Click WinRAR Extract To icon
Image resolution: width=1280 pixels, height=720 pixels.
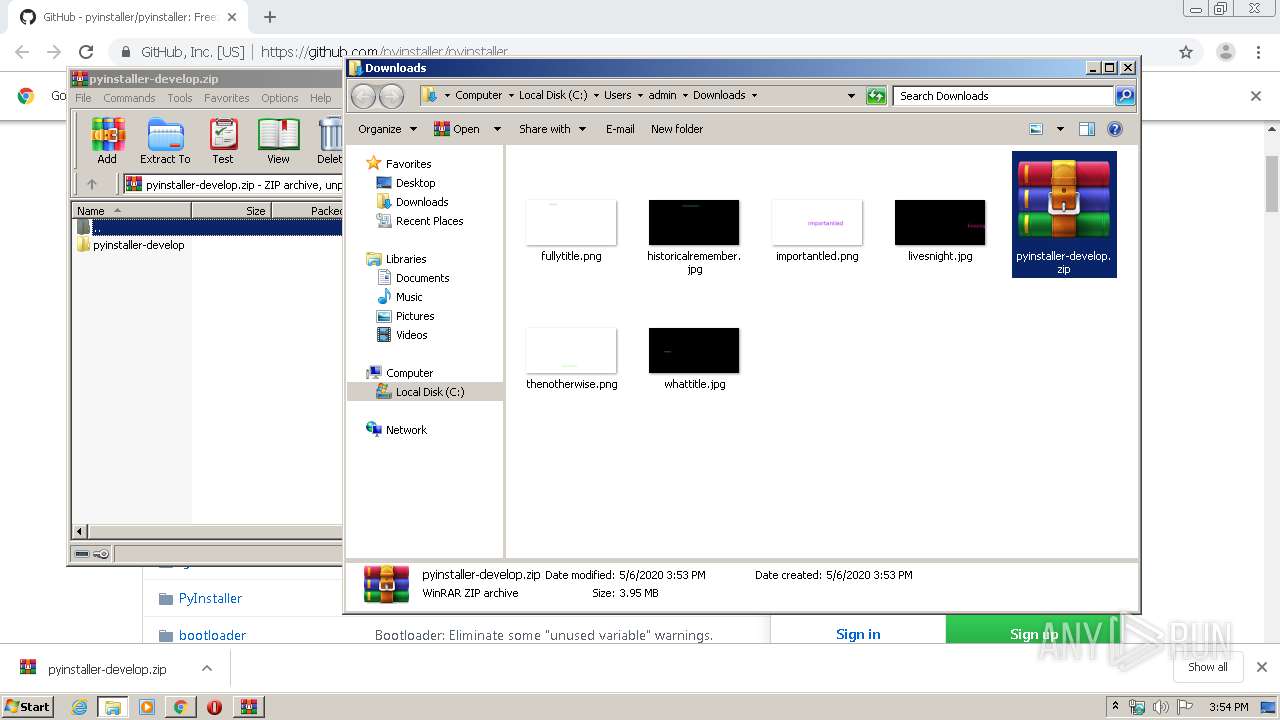(x=165, y=140)
